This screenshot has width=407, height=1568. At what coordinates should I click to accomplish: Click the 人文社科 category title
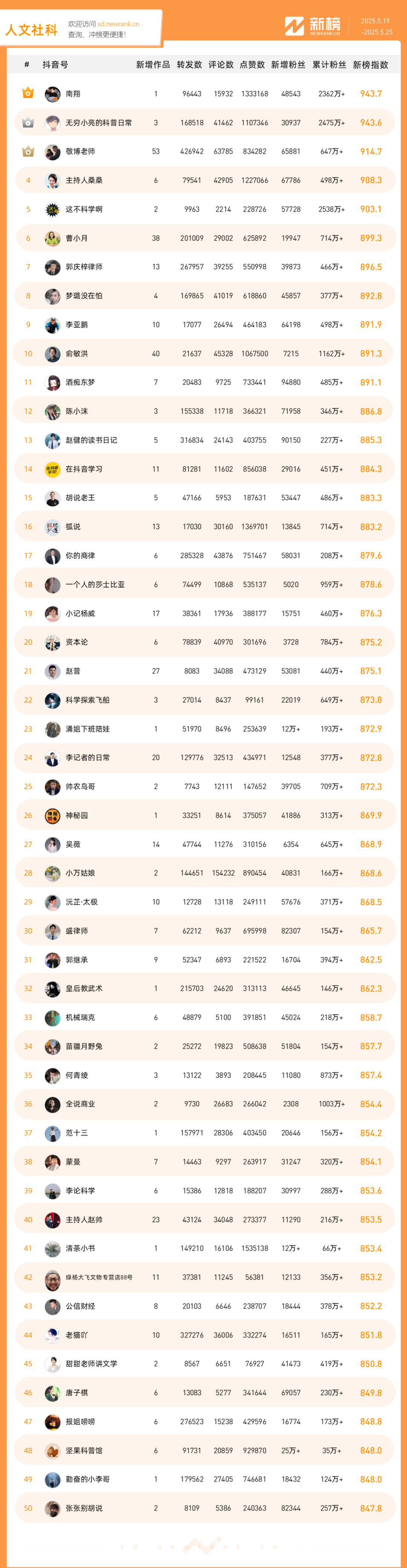tap(32, 30)
